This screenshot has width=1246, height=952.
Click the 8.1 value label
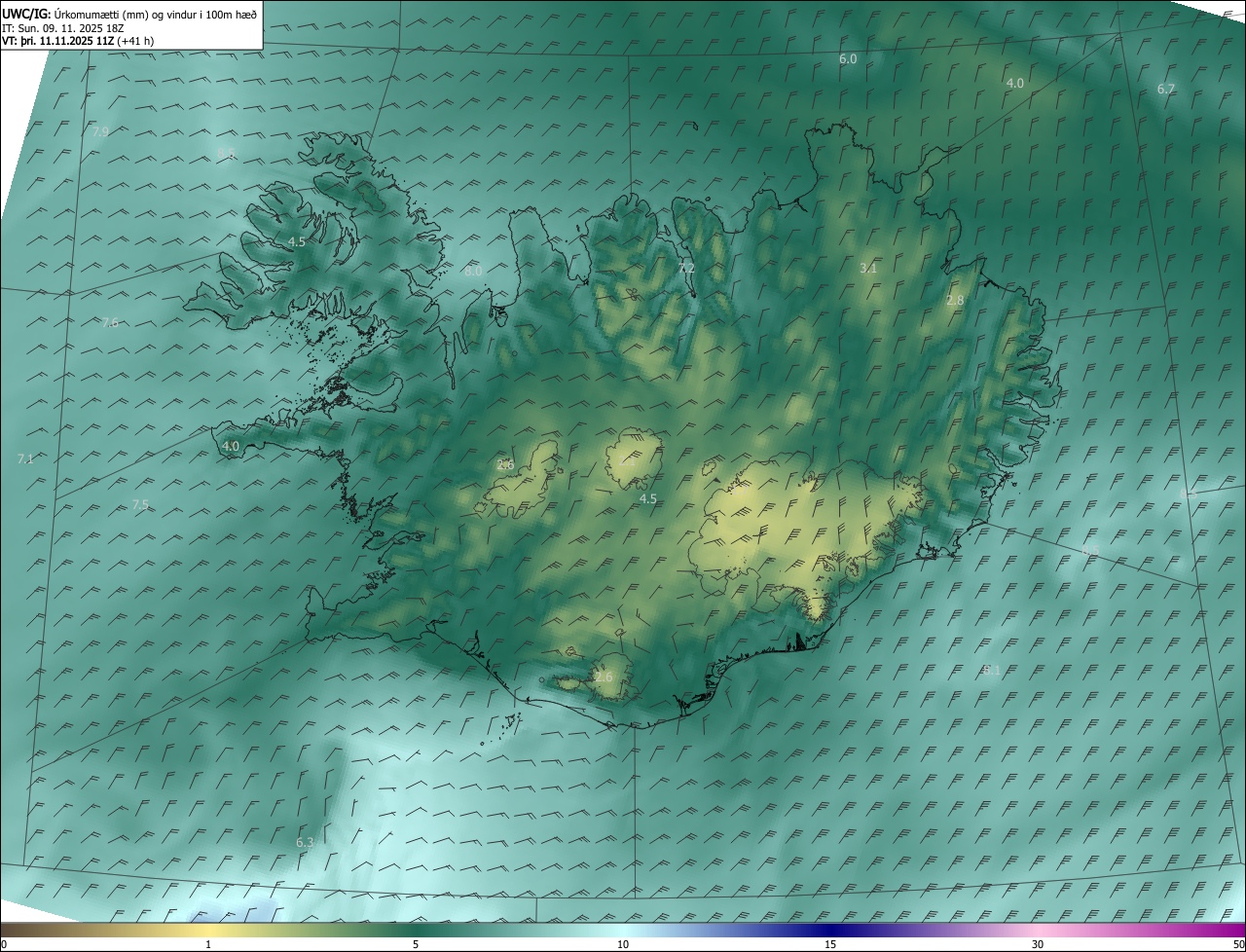click(991, 670)
